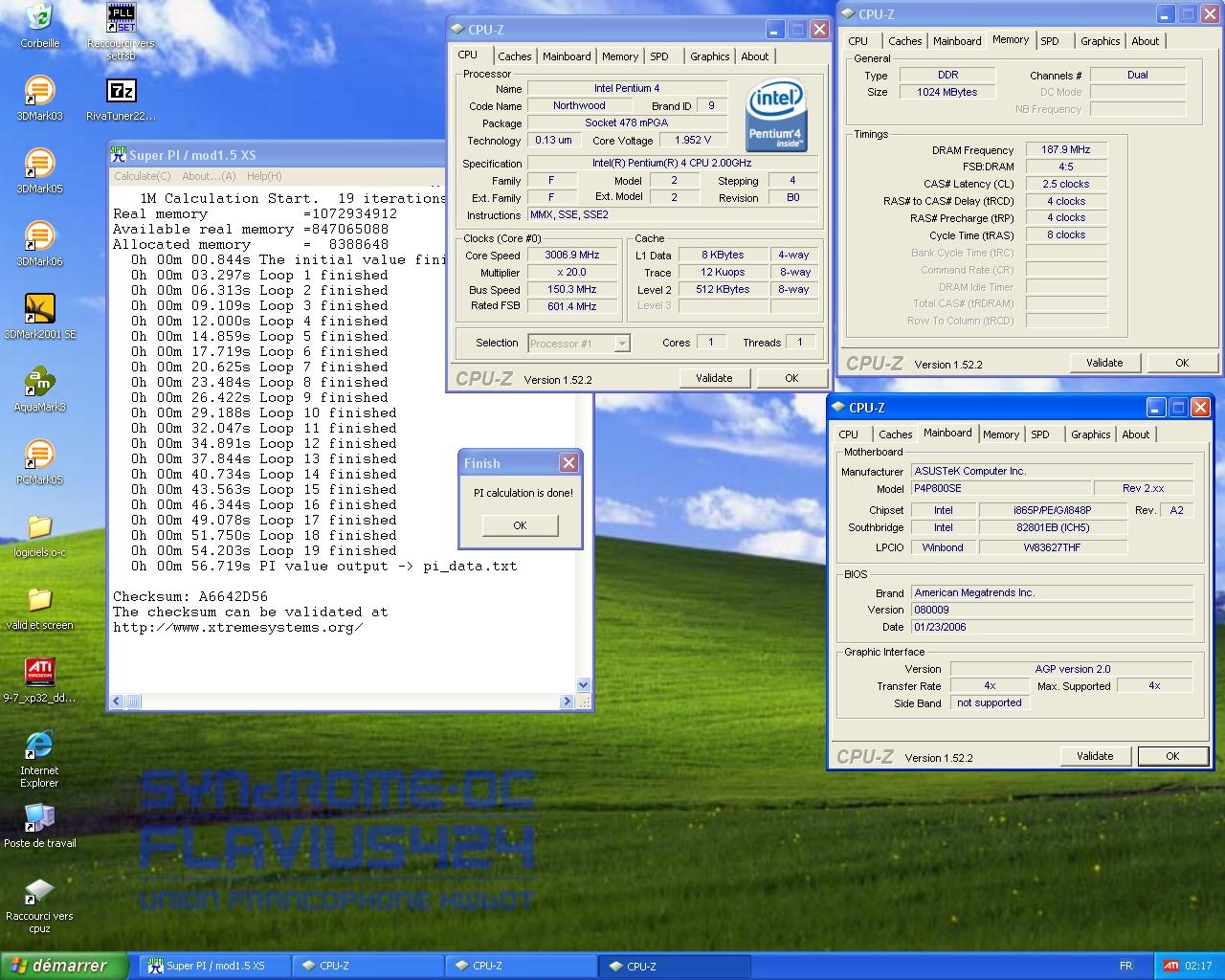
Task: Click Checksum: A6642D56 line
Action: pos(190,596)
